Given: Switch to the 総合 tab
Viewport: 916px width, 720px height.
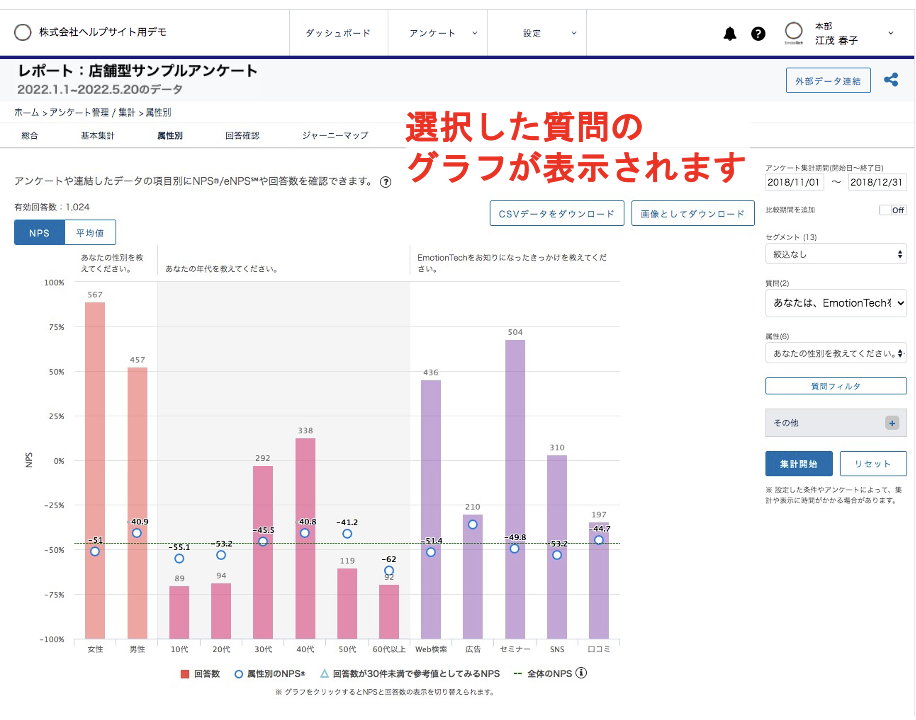Looking at the screenshot, I should [30, 136].
